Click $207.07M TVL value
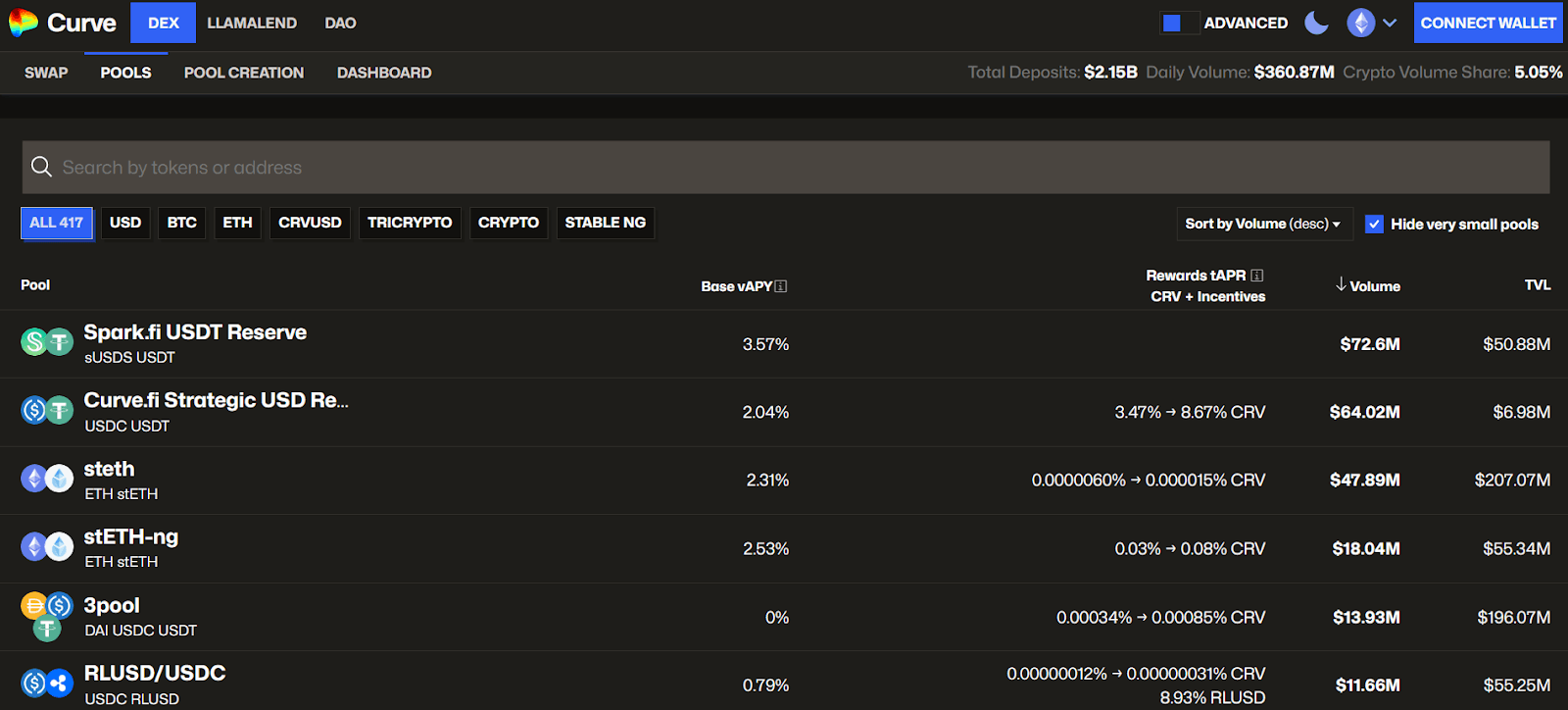Screen dimensions: 1568x710 tap(1513, 481)
